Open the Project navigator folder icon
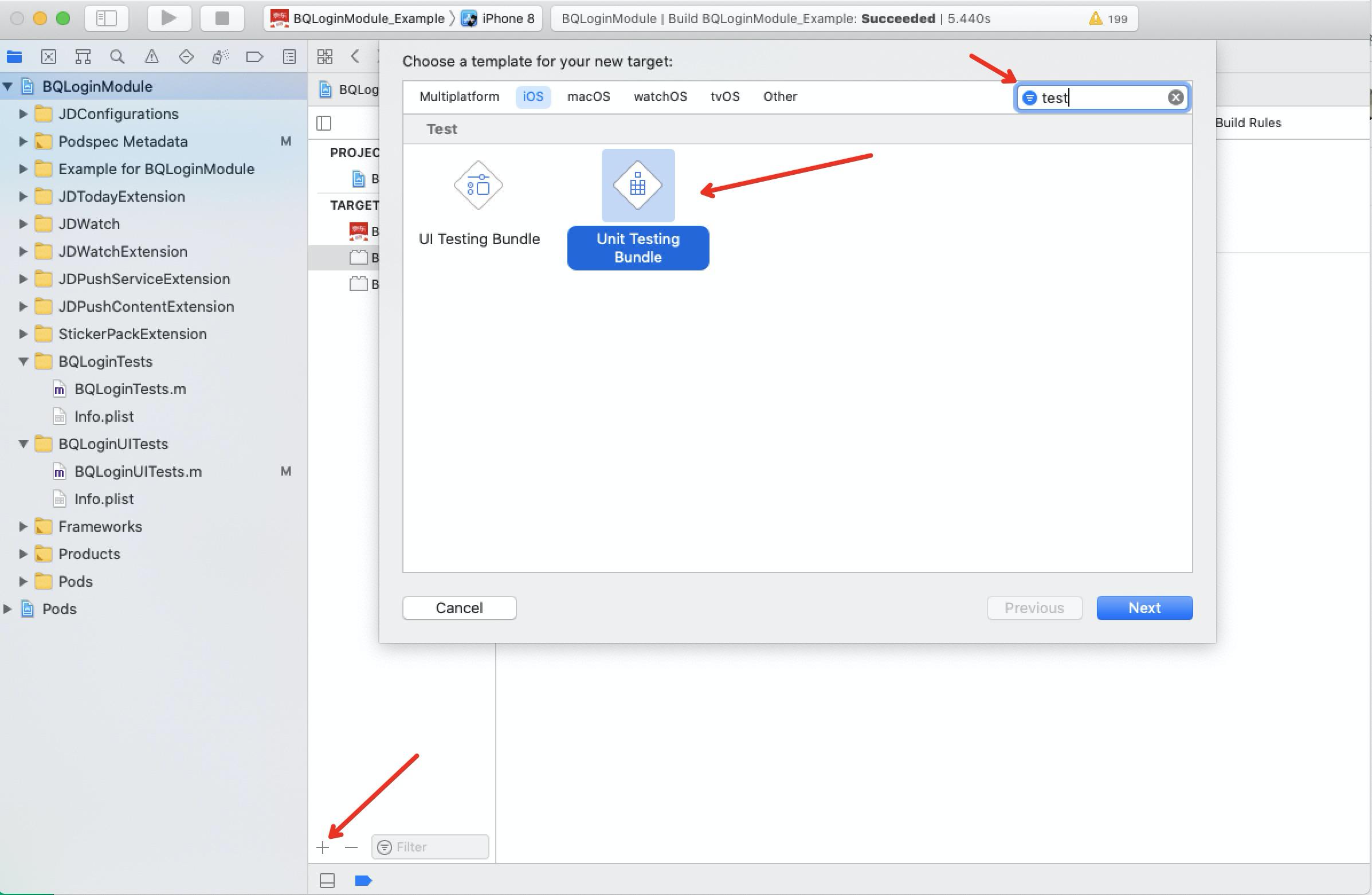 [14, 57]
